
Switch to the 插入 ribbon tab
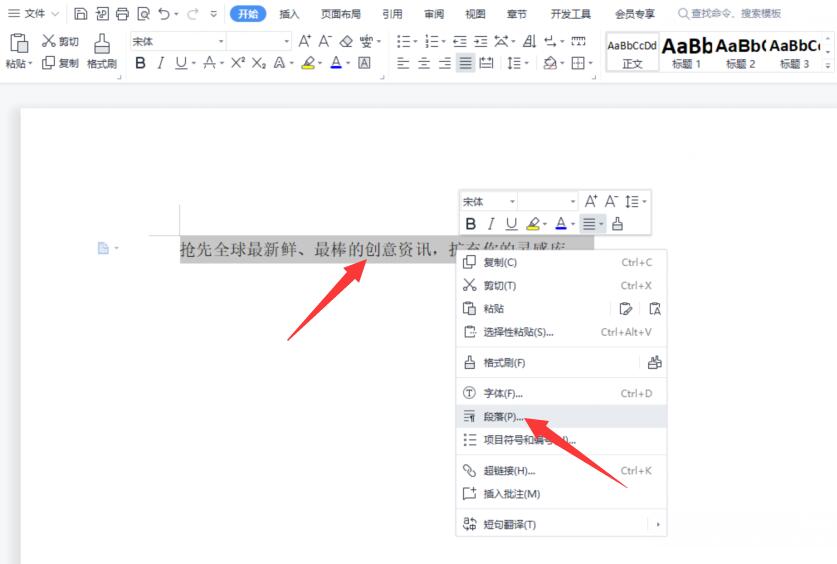click(x=289, y=14)
